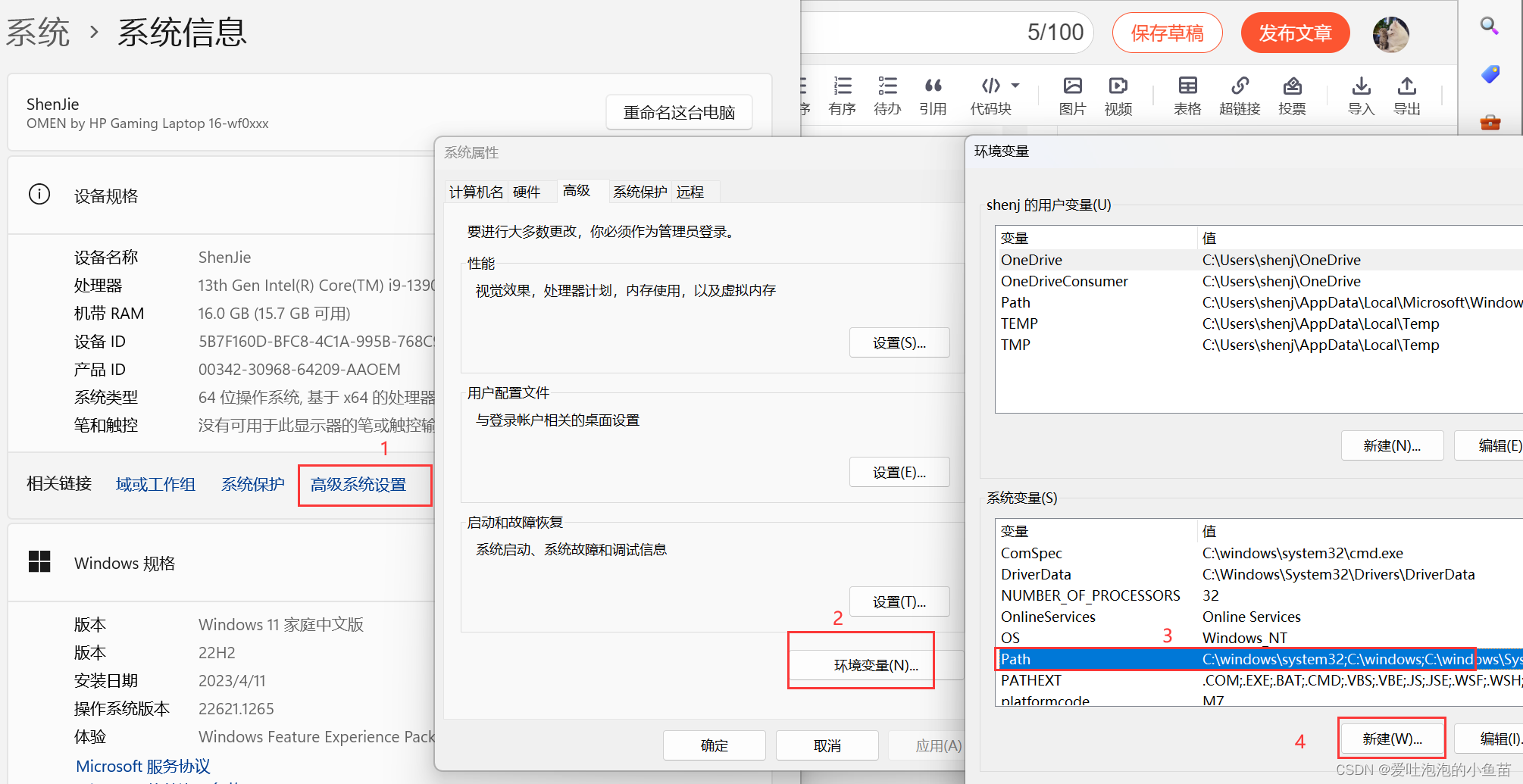Insert a hyperlink (超链接)
Image resolution: width=1523 pixels, height=784 pixels.
click(x=1240, y=95)
